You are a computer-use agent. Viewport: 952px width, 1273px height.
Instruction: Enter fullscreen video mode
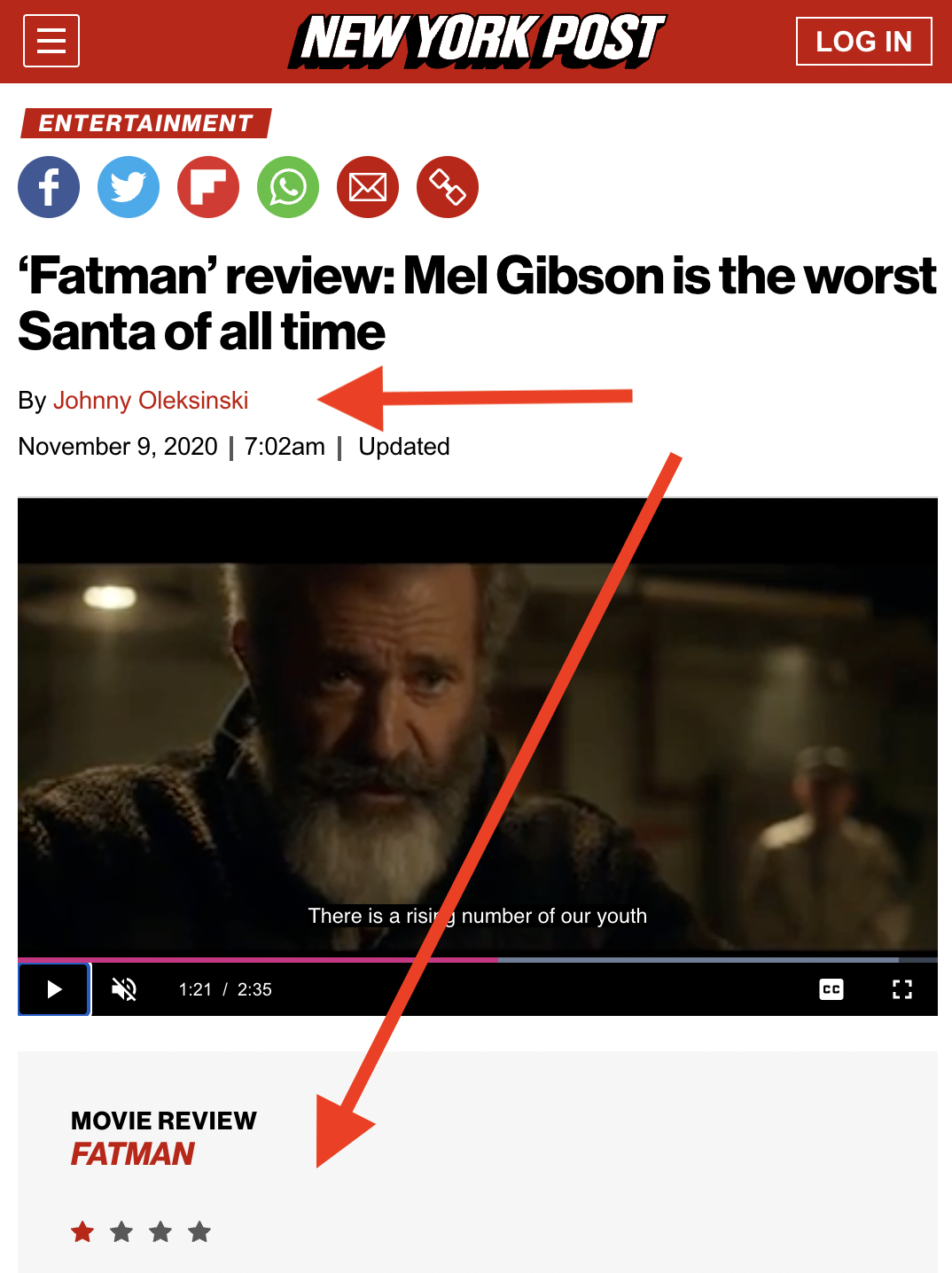point(902,989)
